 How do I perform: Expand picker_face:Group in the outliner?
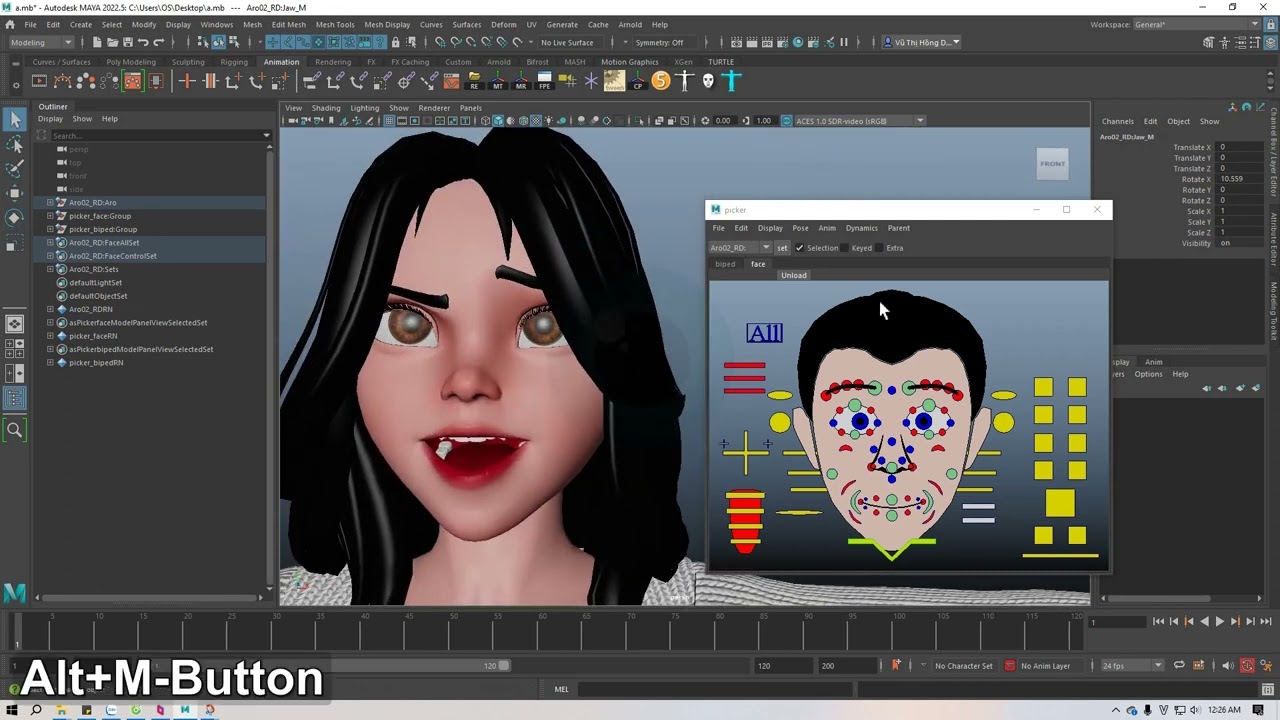coord(50,216)
